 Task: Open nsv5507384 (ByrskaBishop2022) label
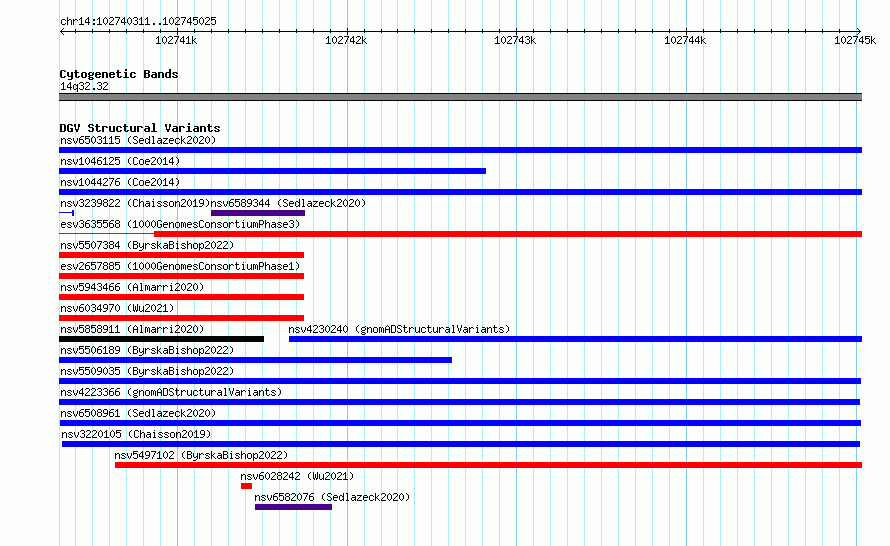147,245
